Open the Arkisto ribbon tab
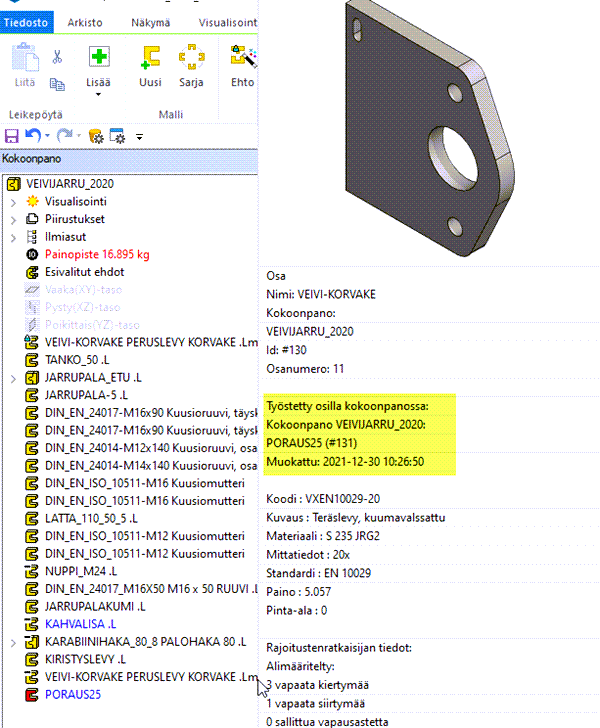This screenshot has width=600, height=728. (x=87, y=21)
